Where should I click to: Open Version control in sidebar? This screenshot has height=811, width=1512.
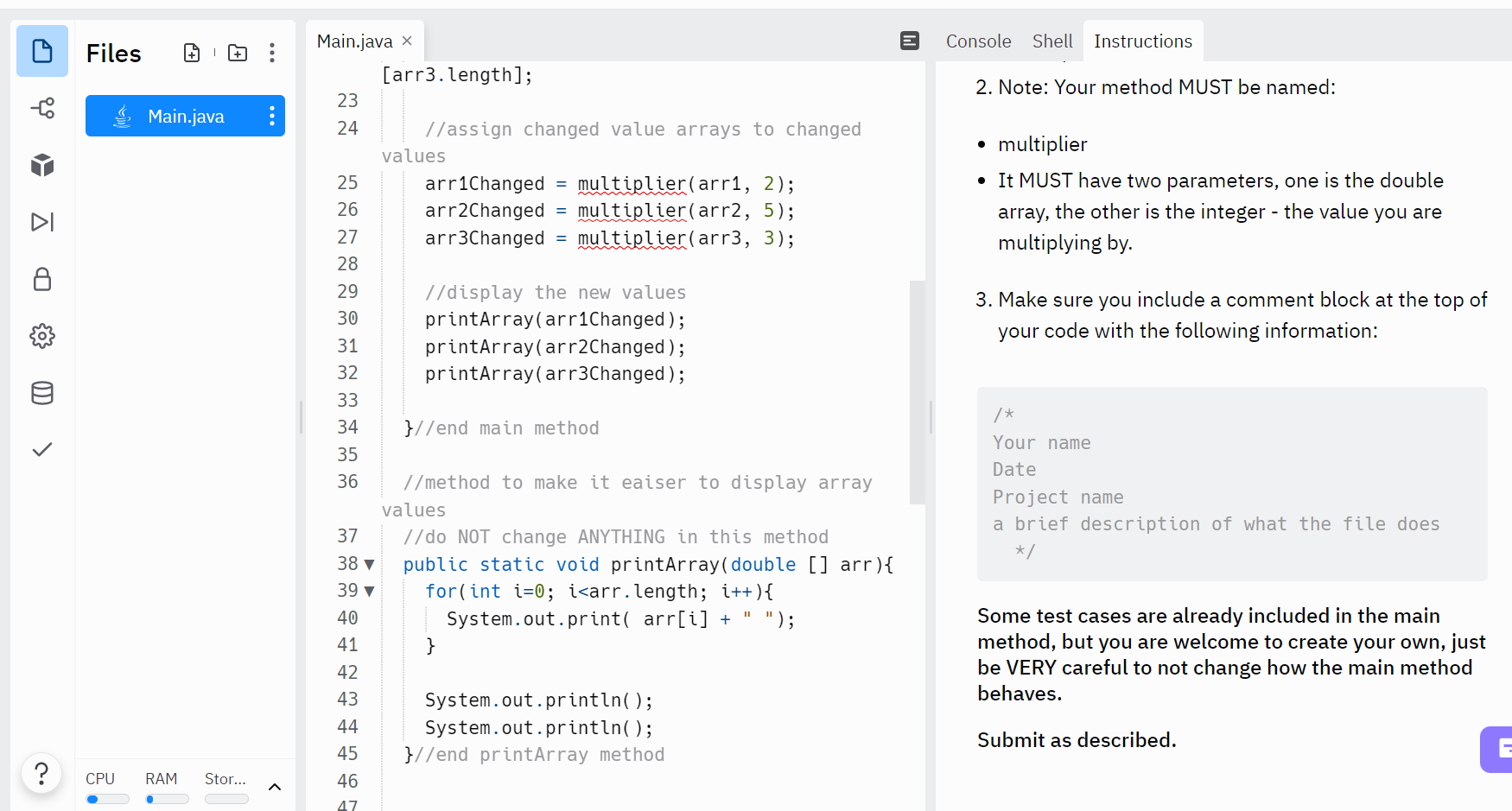(42, 108)
